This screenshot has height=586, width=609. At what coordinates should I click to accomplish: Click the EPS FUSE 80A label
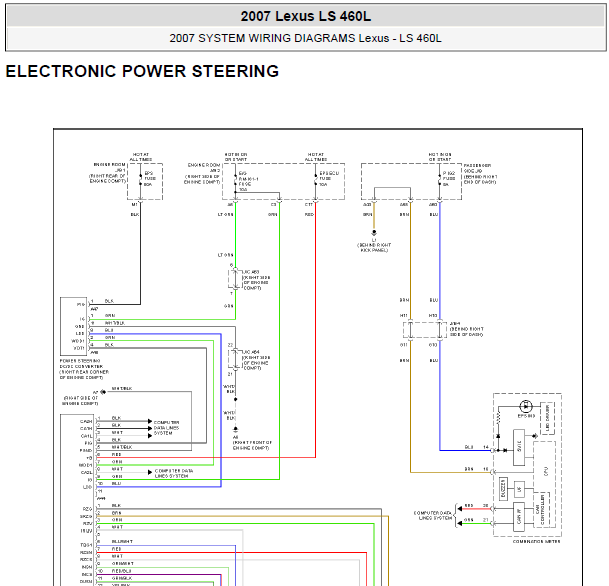pos(150,179)
